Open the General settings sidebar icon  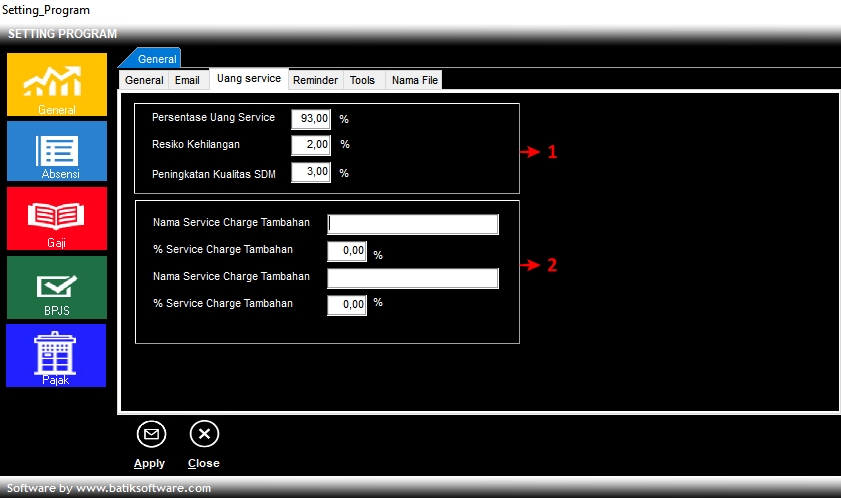(56, 84)
